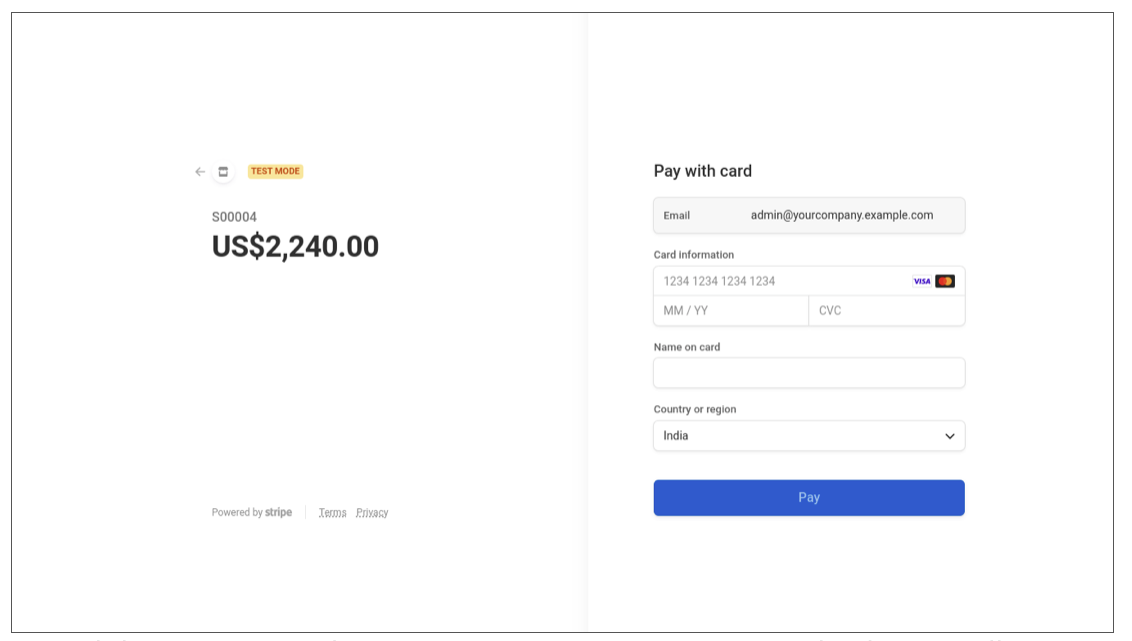Image resolution: width=1132 pixels, height=641 pixels.
Task: Click the back arrow icon
Action: click(x=200, y=172)
